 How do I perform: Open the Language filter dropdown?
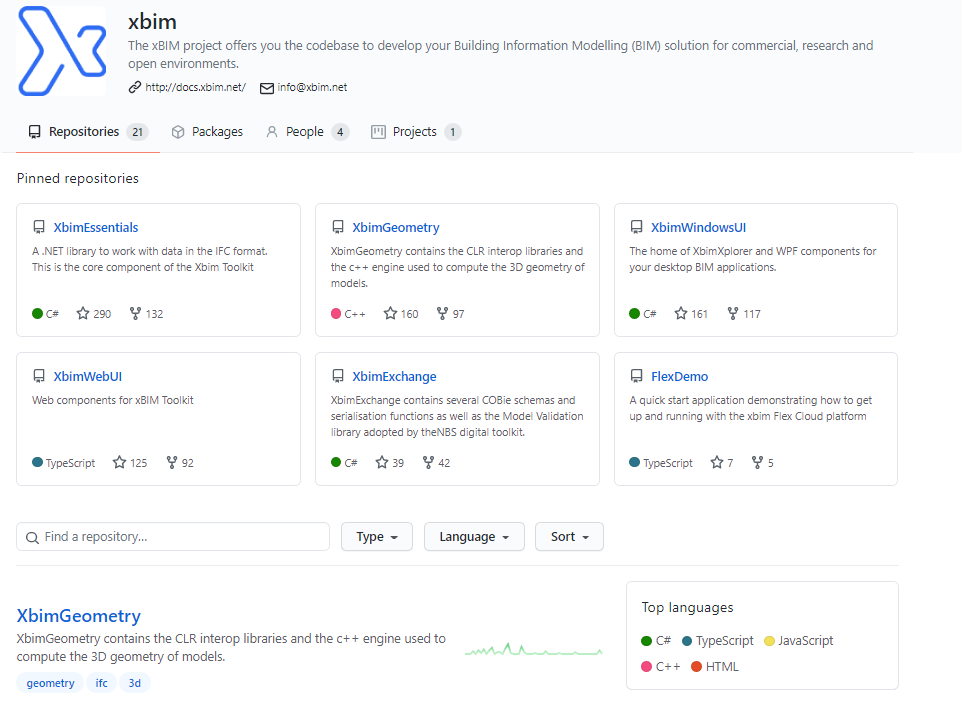pyautogui.click(x=474, y=537)
